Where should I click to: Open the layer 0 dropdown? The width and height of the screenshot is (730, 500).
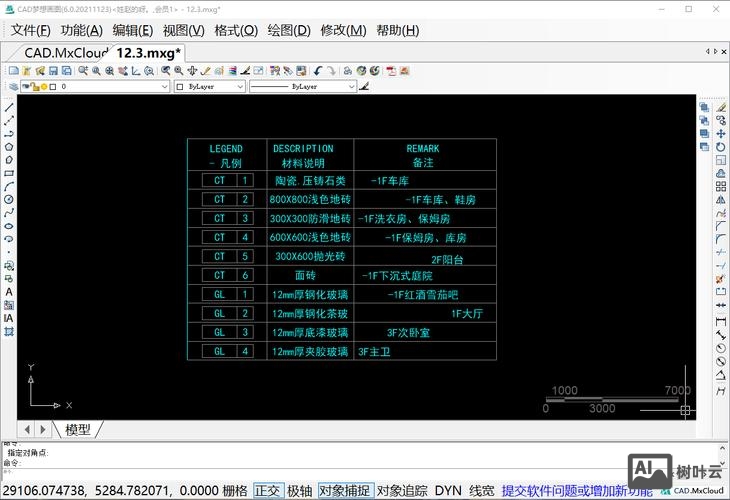tap(165, 87)
